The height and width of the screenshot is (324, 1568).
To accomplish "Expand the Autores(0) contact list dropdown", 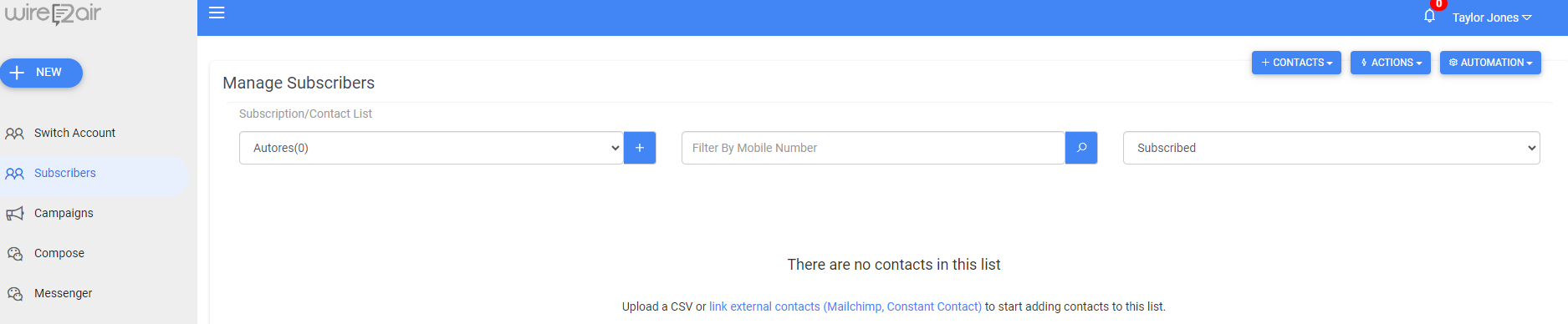I will (x=431, y=148).
